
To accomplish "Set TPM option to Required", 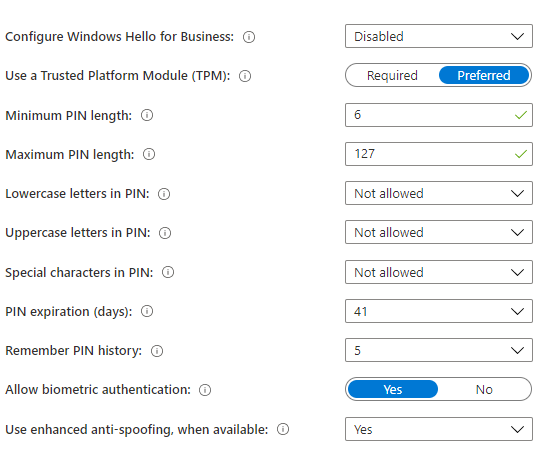I will pyautogui.click(x=392, y=75).
